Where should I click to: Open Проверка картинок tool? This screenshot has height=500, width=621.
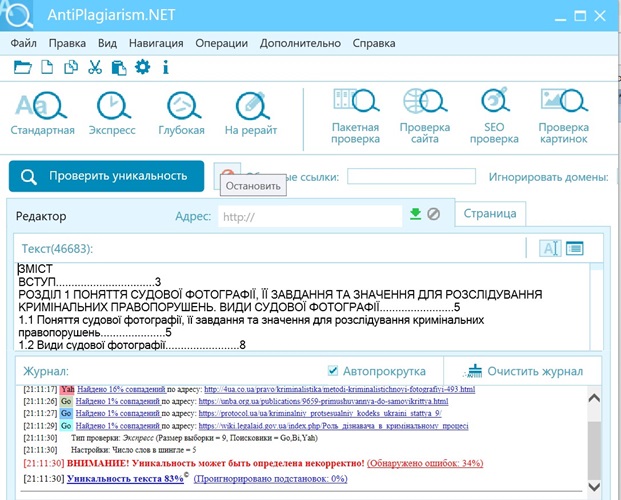564,116
